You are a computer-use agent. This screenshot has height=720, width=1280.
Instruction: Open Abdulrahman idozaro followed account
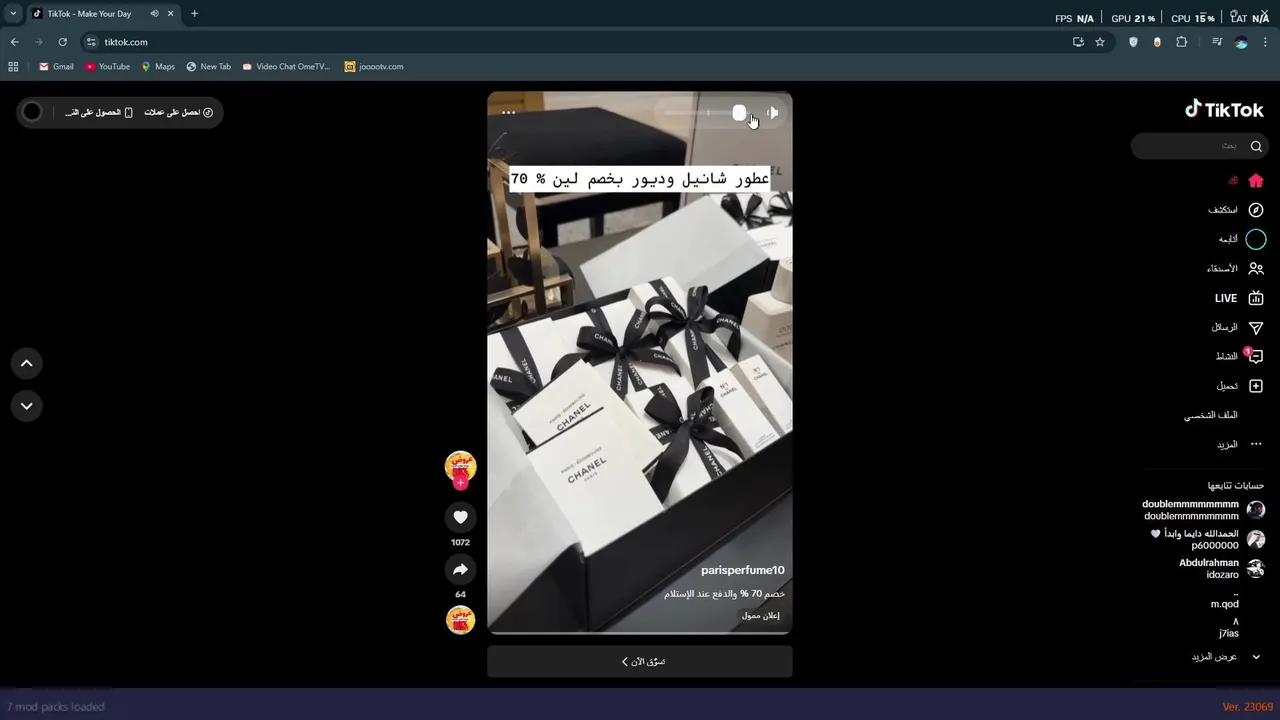[1221, 569]
